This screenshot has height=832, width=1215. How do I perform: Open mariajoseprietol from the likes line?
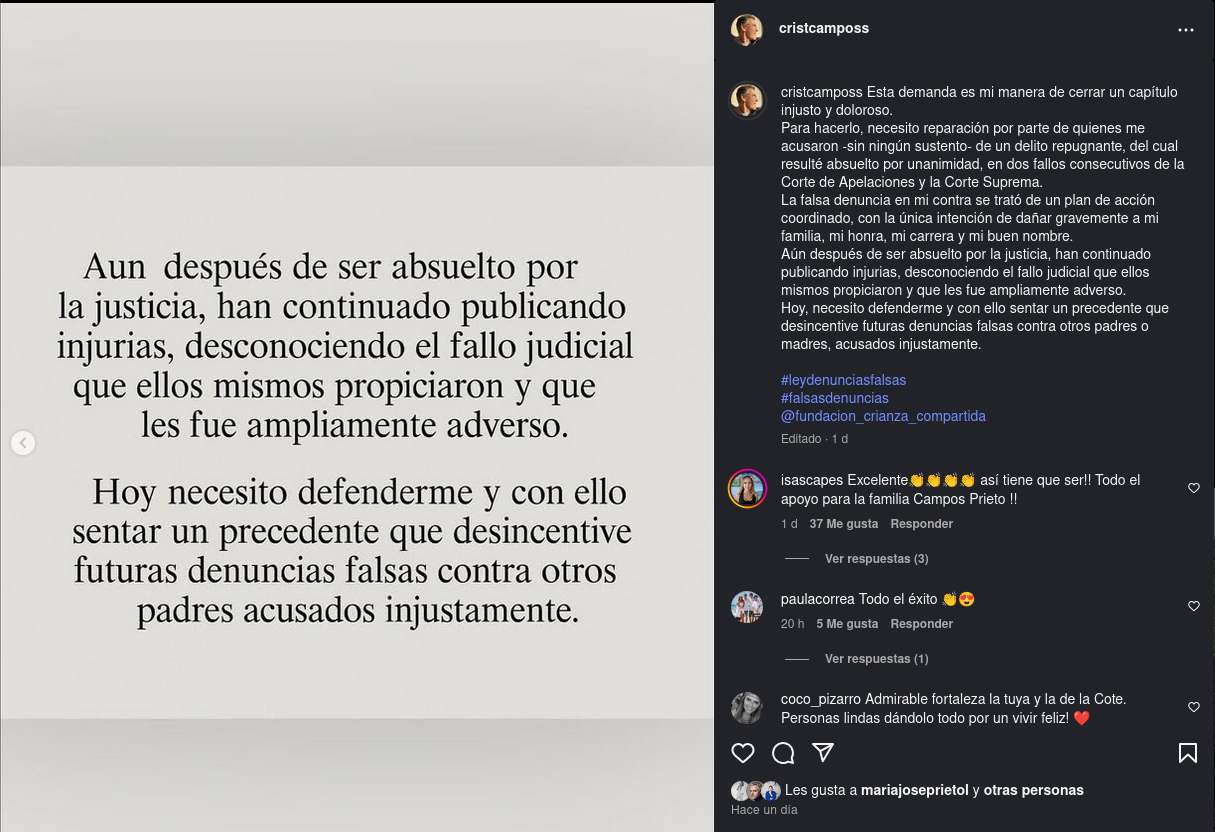[x=915, y=790]
